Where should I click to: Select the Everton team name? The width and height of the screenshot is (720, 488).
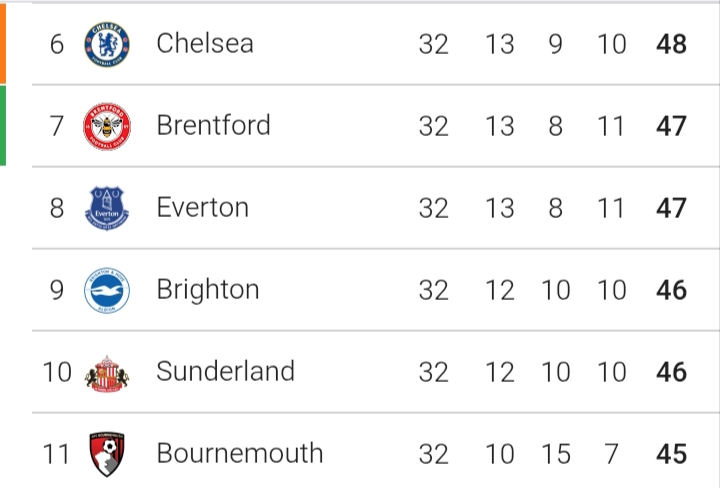click(x=203, y=207)
